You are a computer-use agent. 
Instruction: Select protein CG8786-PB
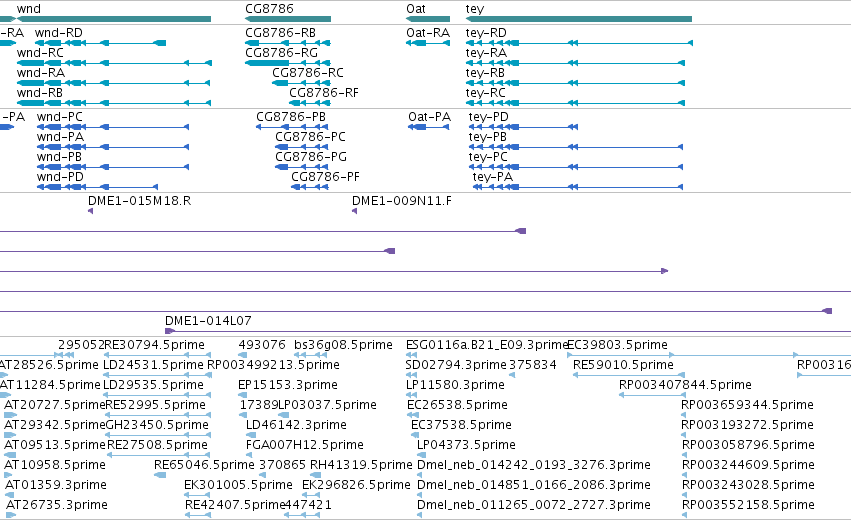coord(291,117)
